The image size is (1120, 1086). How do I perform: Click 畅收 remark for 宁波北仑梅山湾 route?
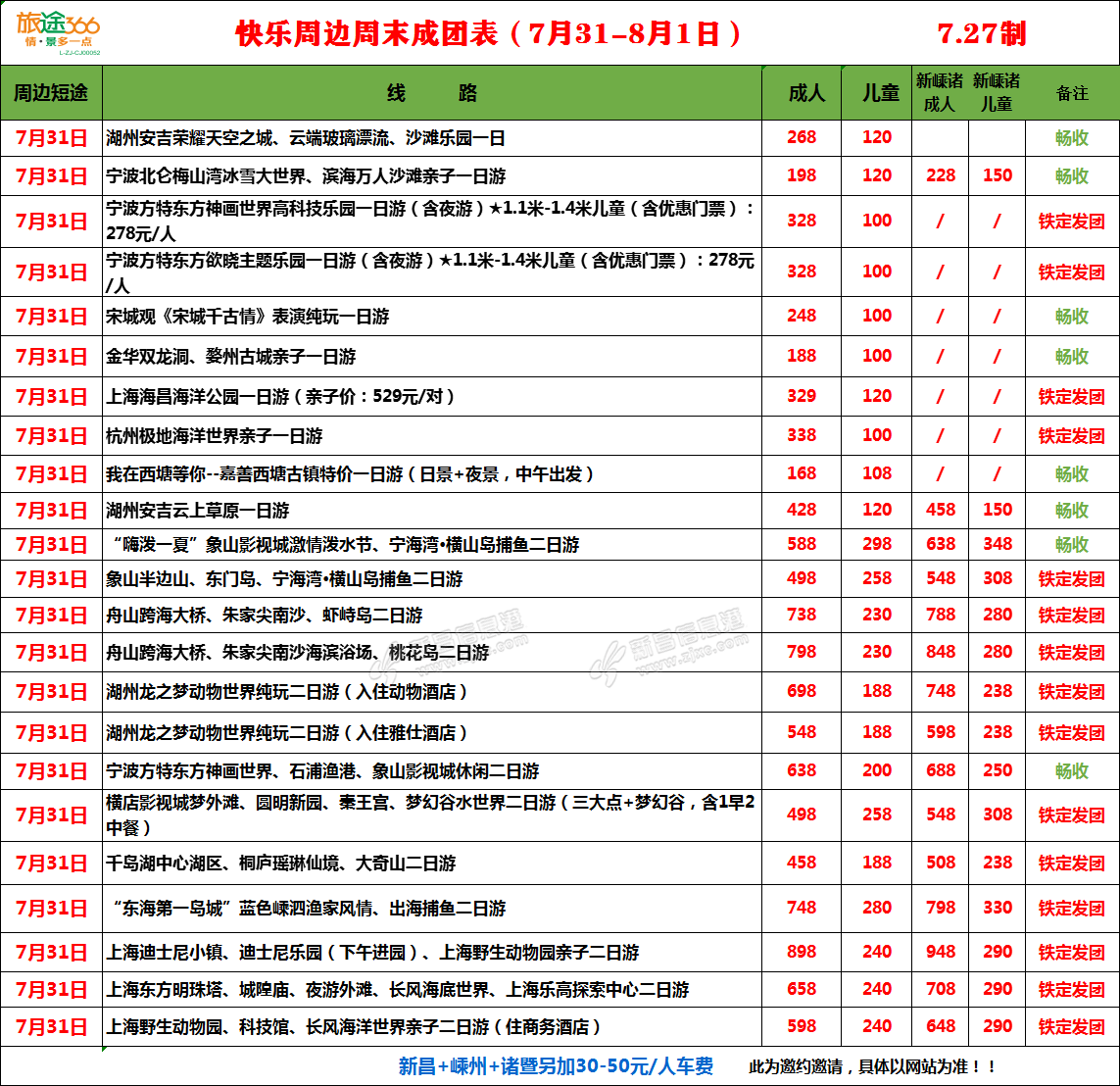[1072, 176]
